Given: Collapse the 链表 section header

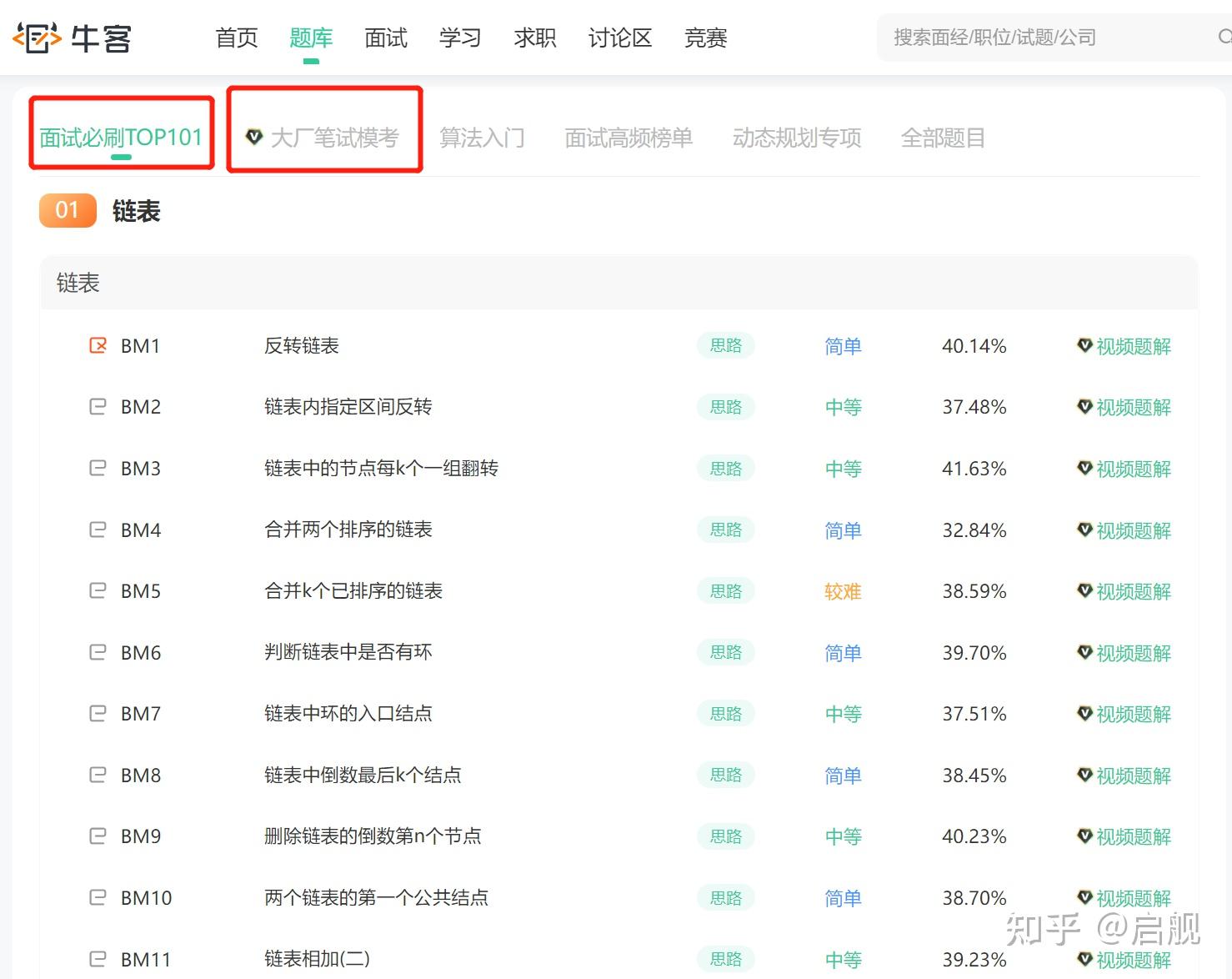Looking at the screenshot, I should click(619, 283).
